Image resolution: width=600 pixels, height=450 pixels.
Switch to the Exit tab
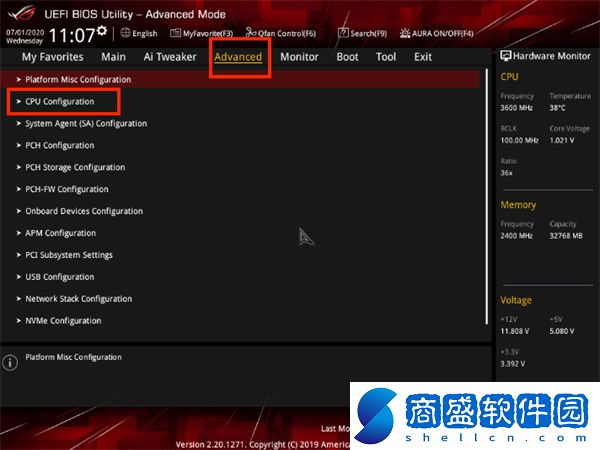(423, 57)
